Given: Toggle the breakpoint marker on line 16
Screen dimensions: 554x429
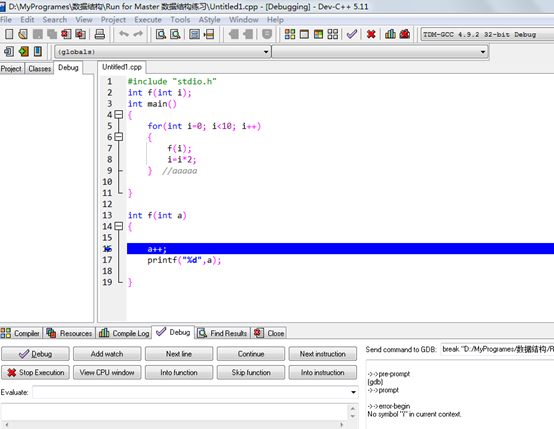Looking at the screenshot, I should coord(107,249).
